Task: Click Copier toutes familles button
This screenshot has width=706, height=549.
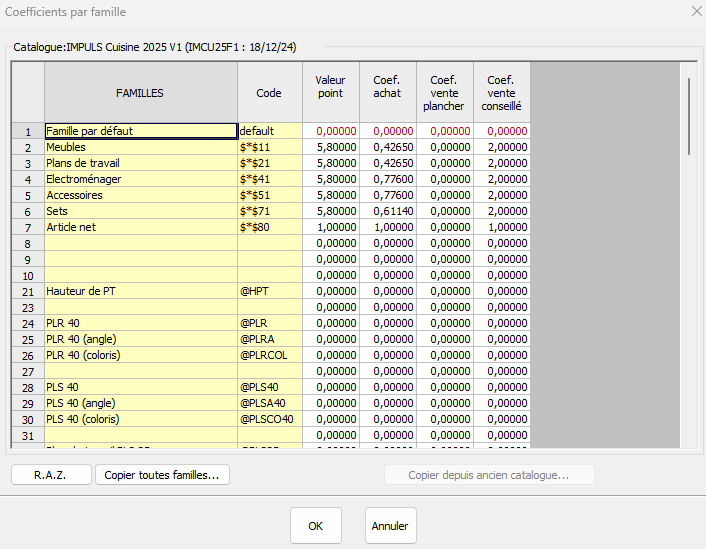Action: click(x=162, y=475)
